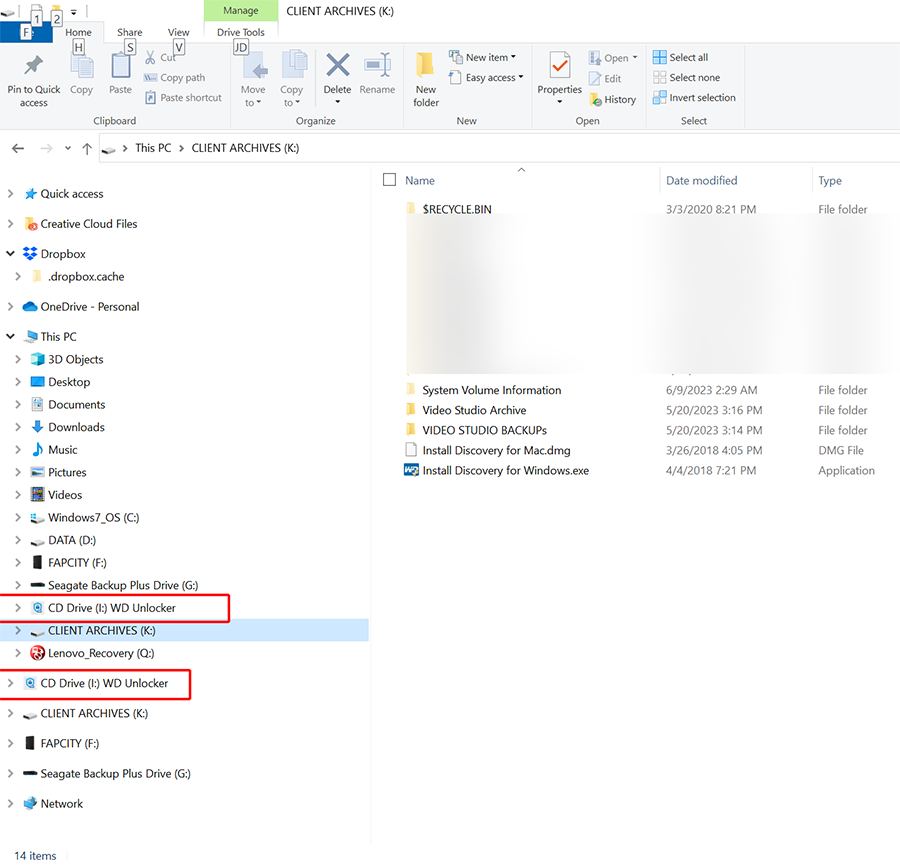Click the Manage contextual tab
900x866 pixels.
240,11
